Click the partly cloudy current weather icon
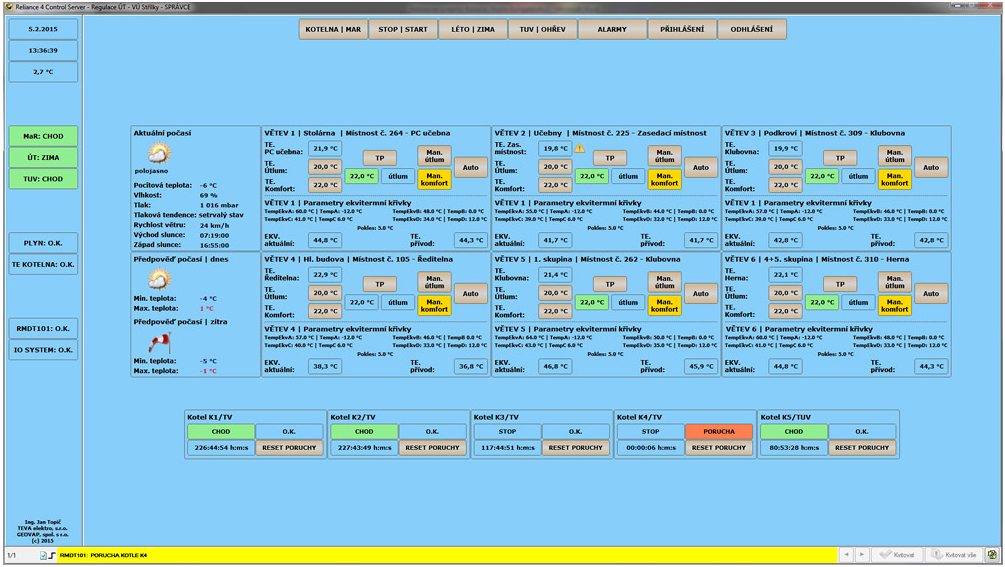 click(159, 153)
